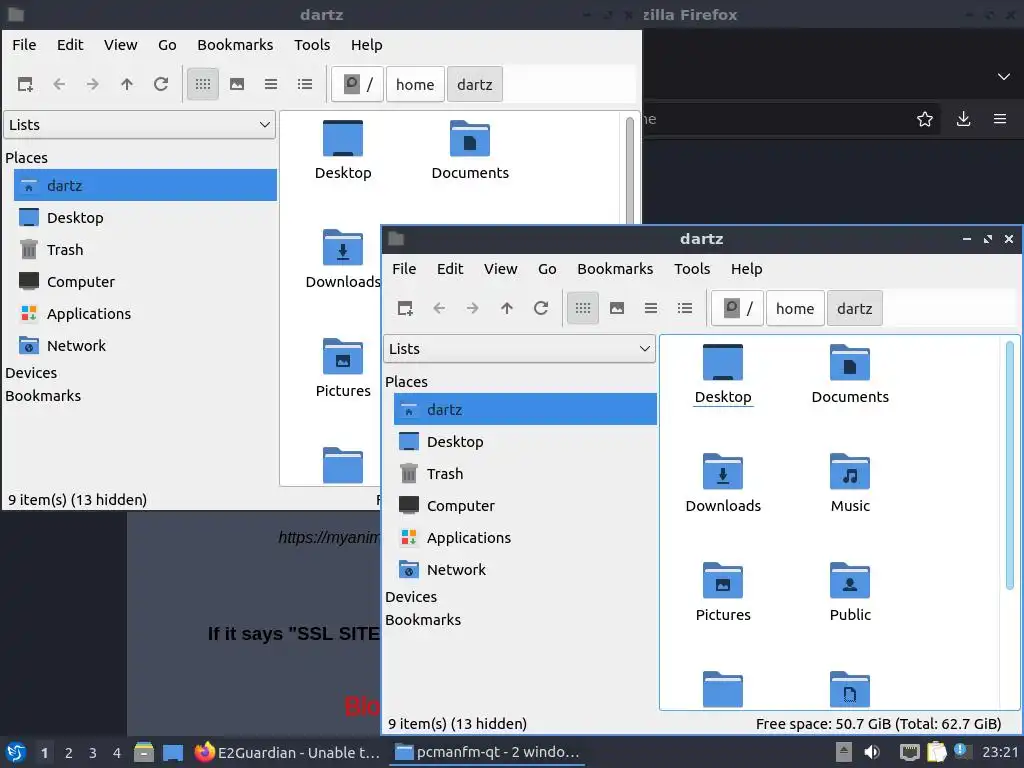This screenshot has width=1024, height=768.
Task: Switch to icon view in front window
Action: pos(583,308)
